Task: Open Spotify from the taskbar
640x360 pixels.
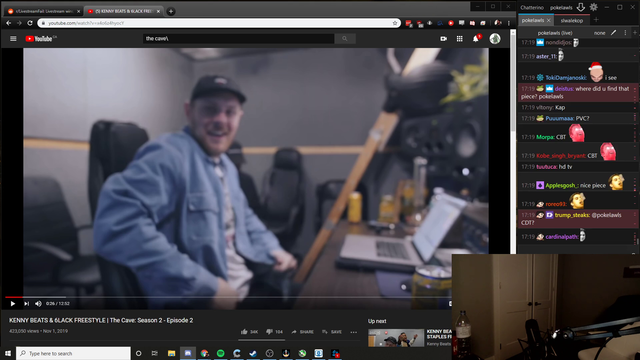Action: 220,353
